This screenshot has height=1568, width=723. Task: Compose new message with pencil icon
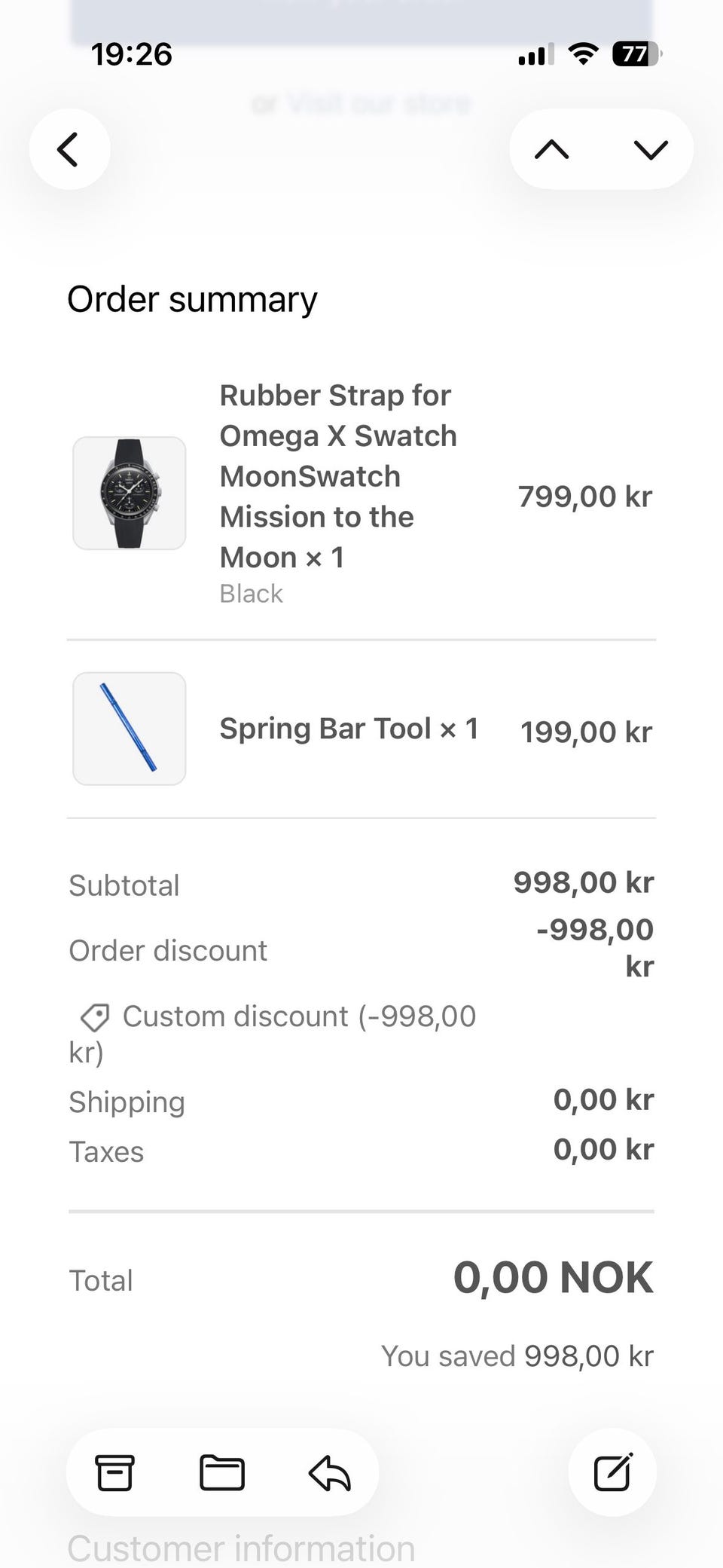coord(612,1472)
